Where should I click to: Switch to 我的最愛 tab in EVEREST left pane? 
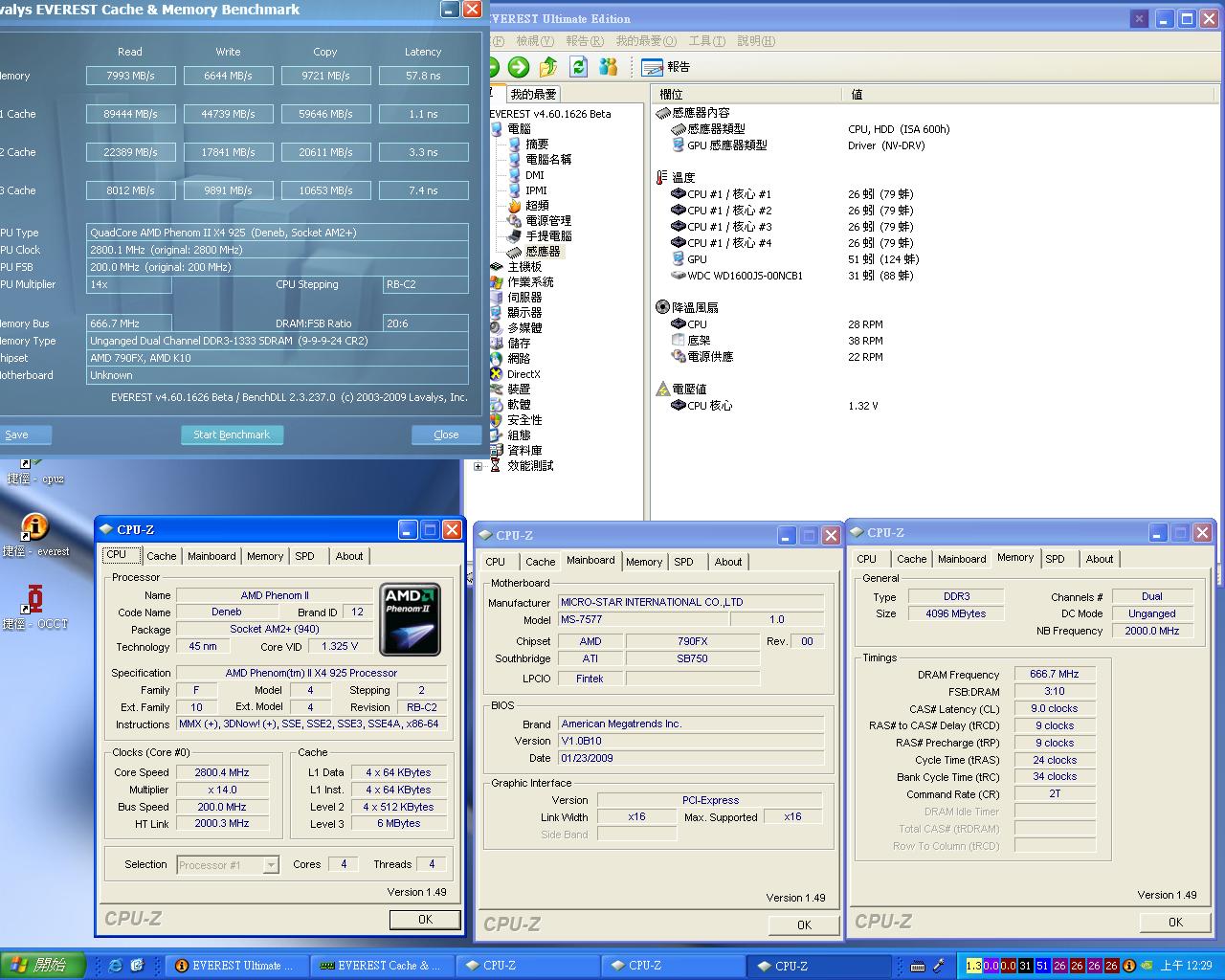tap(533, 94)
